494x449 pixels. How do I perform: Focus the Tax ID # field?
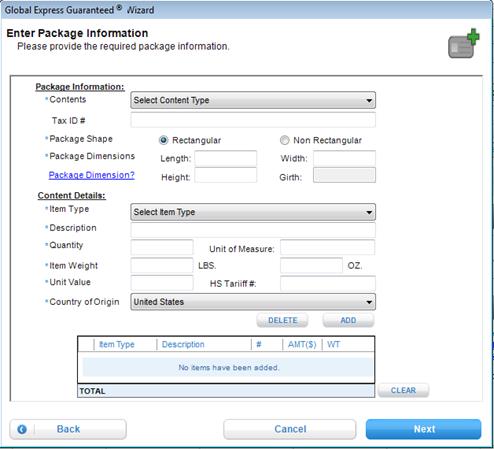pos(253,120)
